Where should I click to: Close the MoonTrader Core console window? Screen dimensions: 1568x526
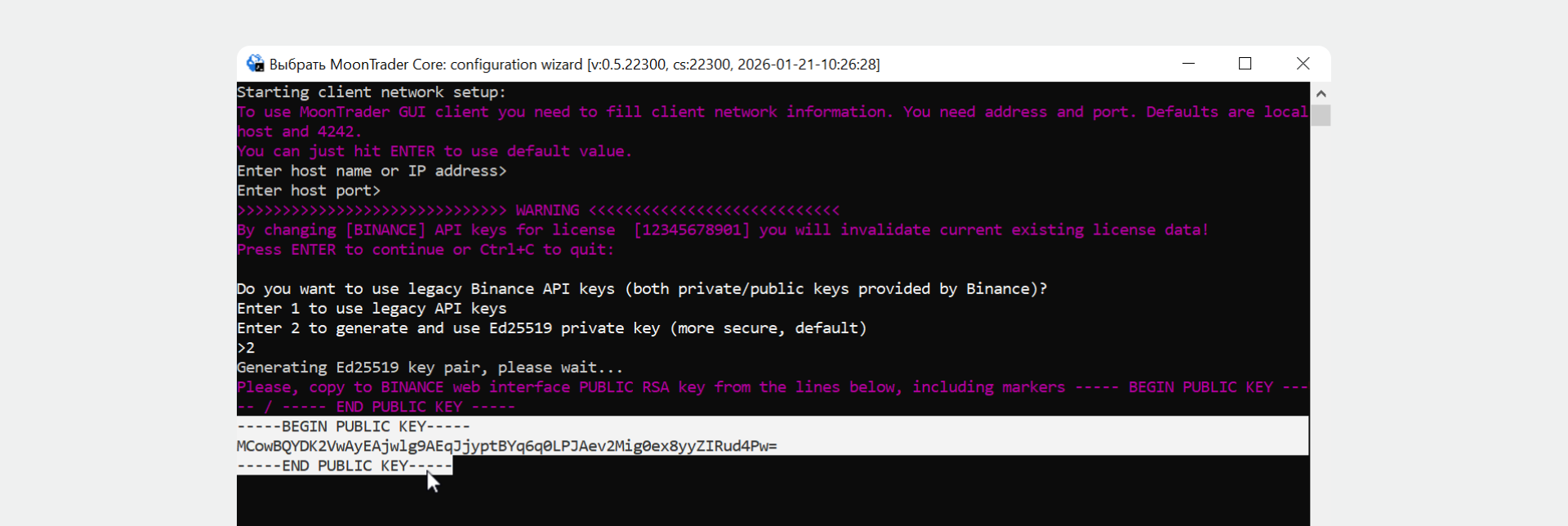point(1303,64)
